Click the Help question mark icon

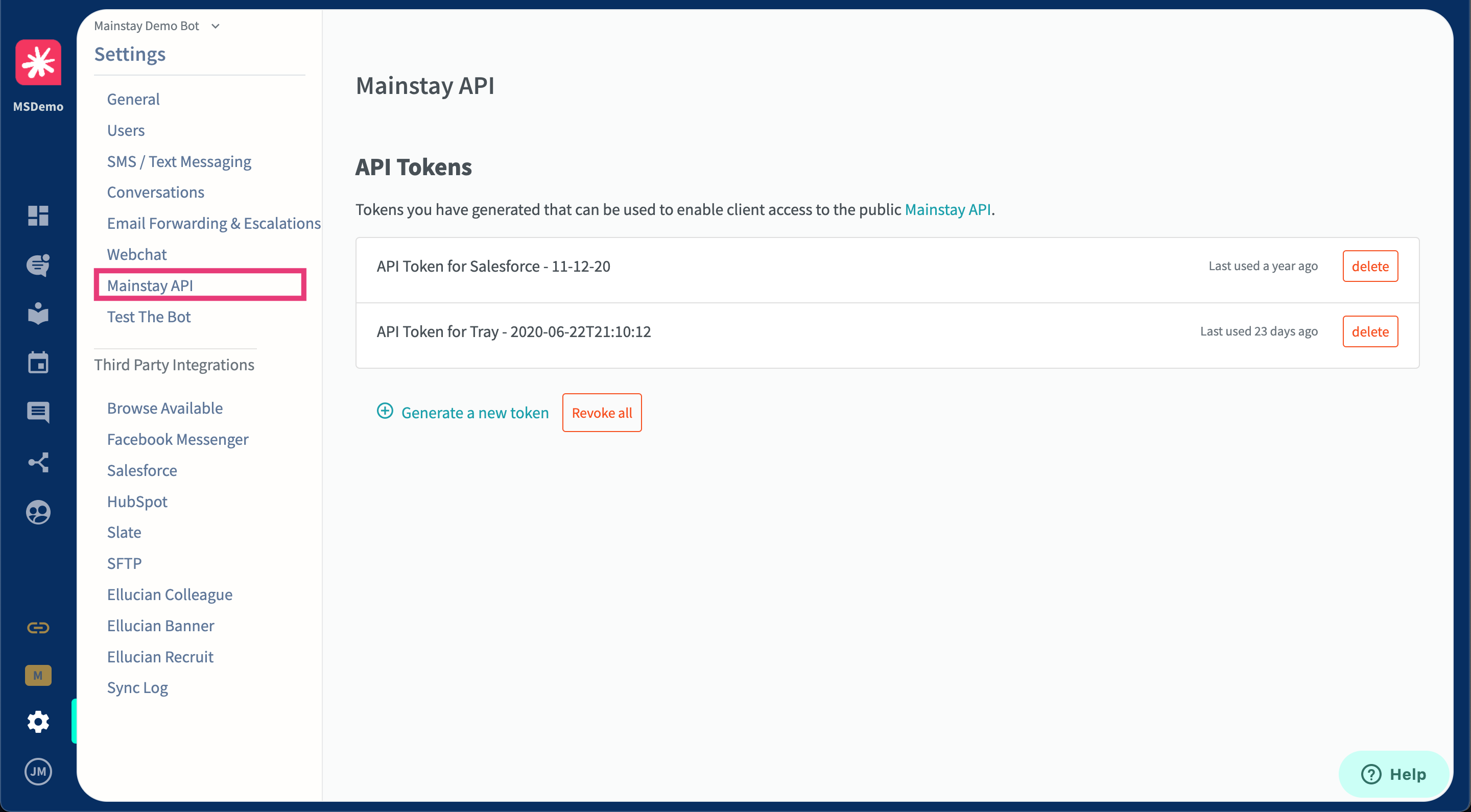tap(1371, 774)
